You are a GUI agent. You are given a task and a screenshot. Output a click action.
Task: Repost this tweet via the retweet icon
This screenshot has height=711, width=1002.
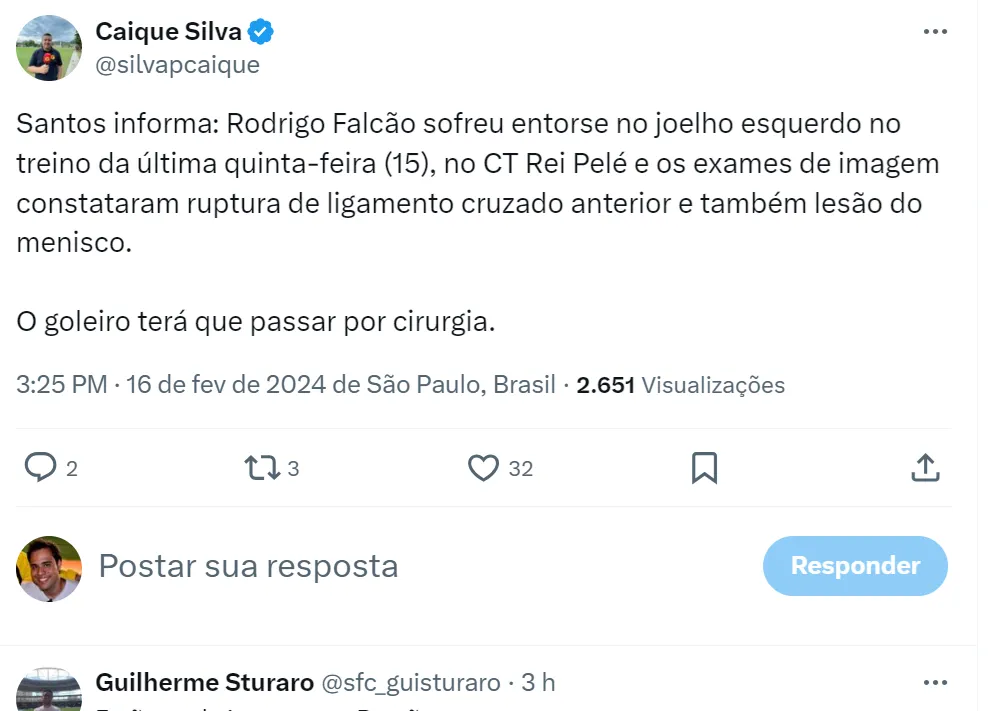click(262, 467)
